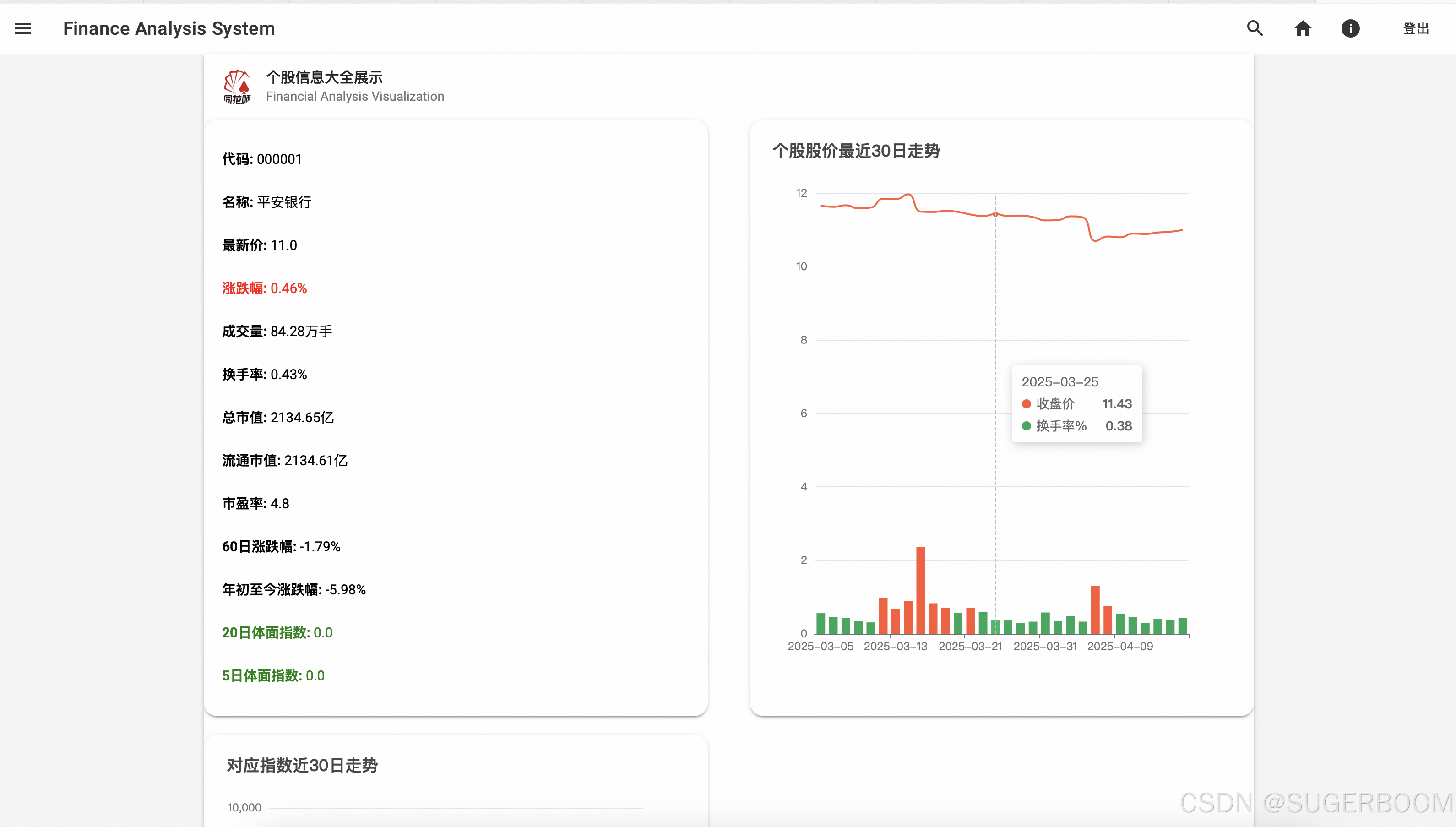Viewport: 1456px width, 827px height.
Task: Click the red 涨跌幅 0.46% text
Action: tap(264, 288)
